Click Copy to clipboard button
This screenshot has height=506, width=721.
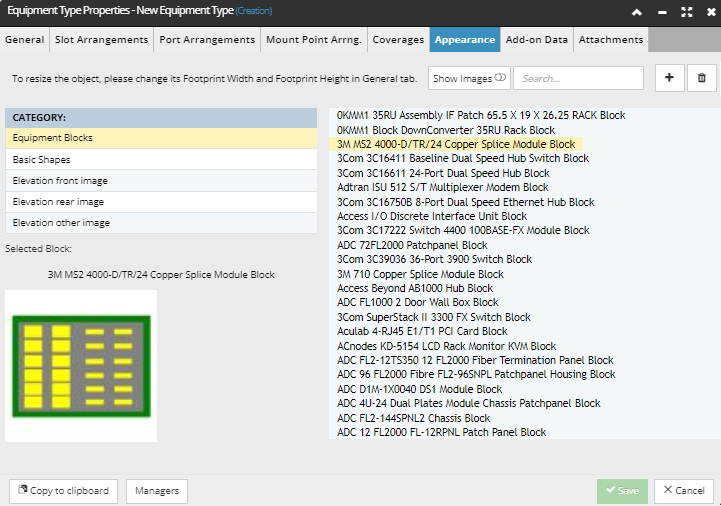tap(63, 491)
